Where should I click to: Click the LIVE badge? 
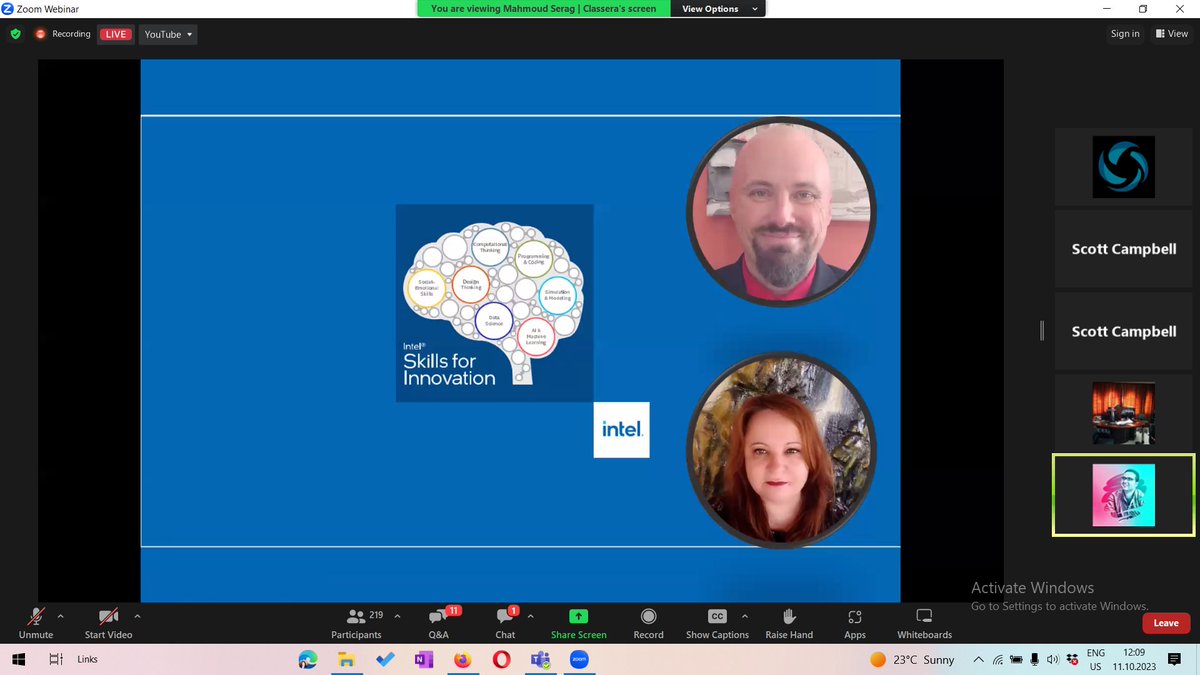pyautogui.click(x=116, y=34)
